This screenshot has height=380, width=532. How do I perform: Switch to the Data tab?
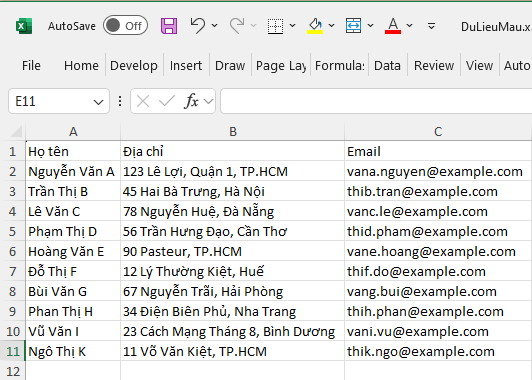(387, 65)
